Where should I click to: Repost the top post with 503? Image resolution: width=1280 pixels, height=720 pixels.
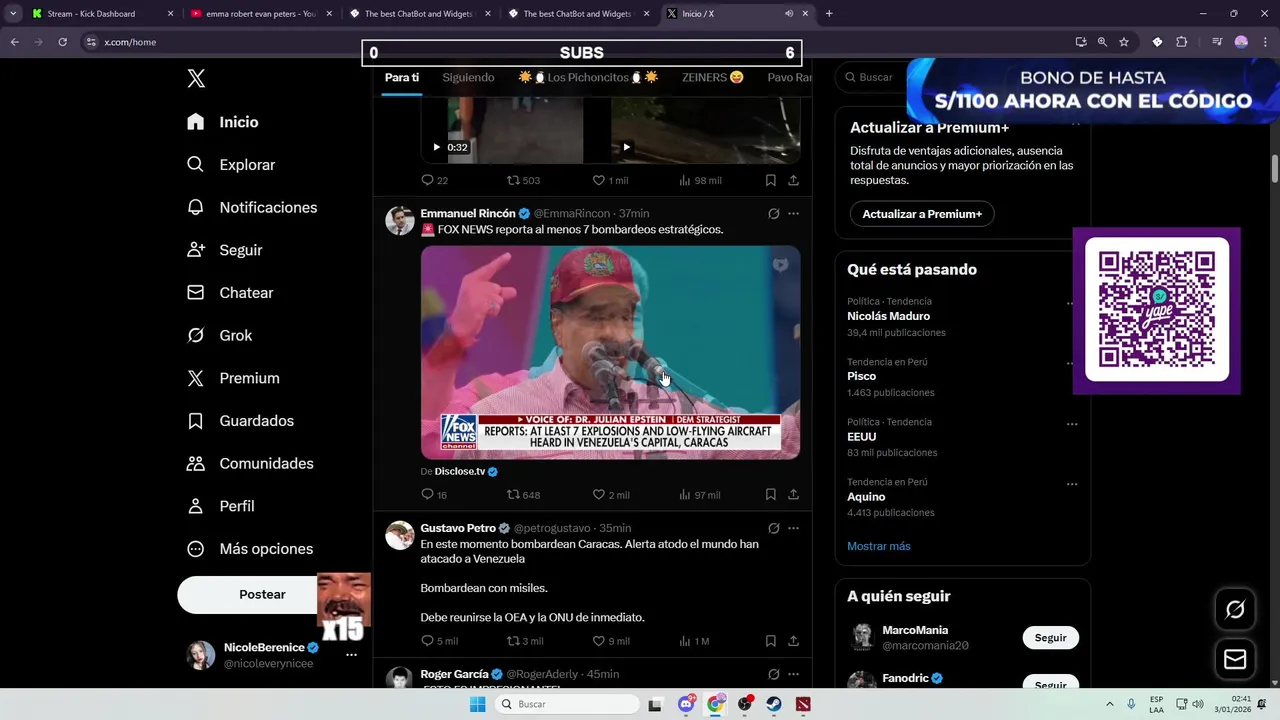523,180
